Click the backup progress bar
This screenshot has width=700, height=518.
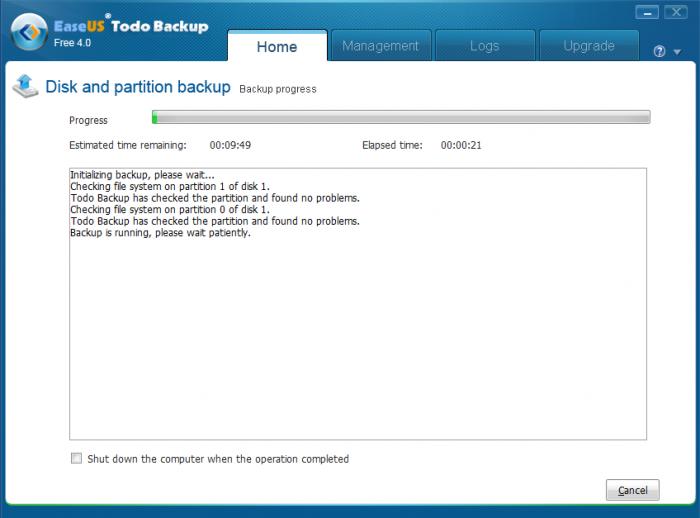point(401,117)
